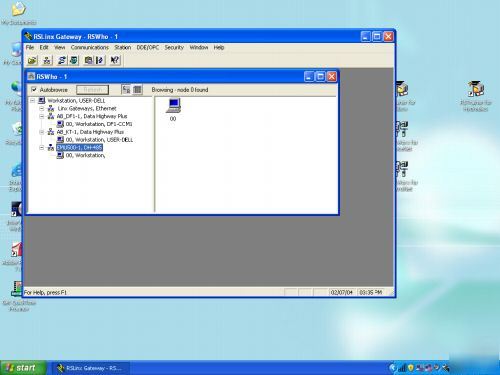
Task: Switch RSWho to details list view
Action: 137,90
